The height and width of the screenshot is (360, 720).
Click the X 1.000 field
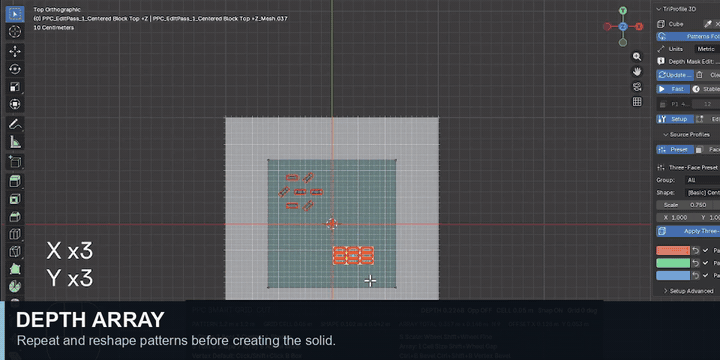pos(675,218)
